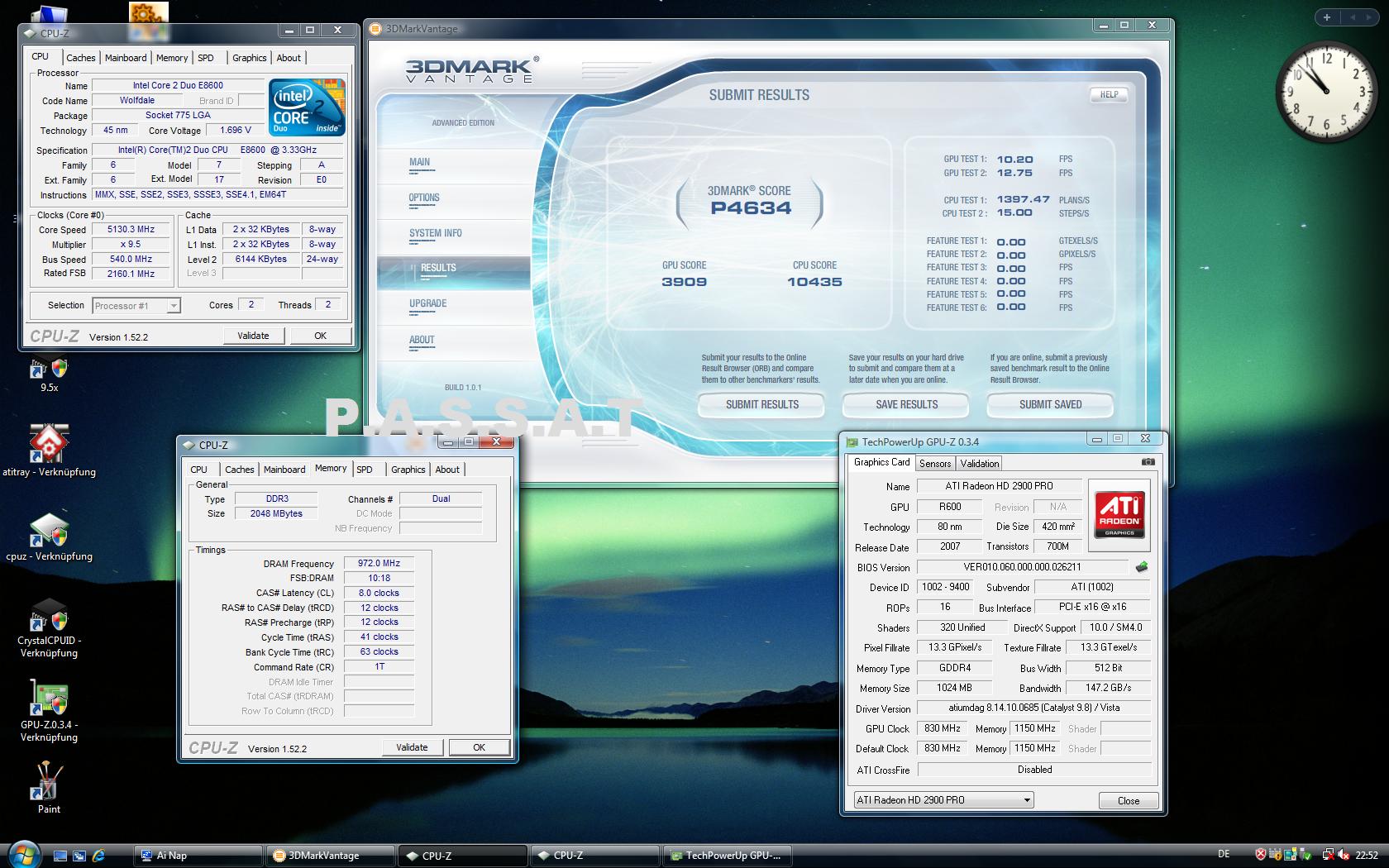The width and height of the screenshot is (1389, 868).
Task: Click the red security shield tray icon
Action: [x=1261, y=855]
